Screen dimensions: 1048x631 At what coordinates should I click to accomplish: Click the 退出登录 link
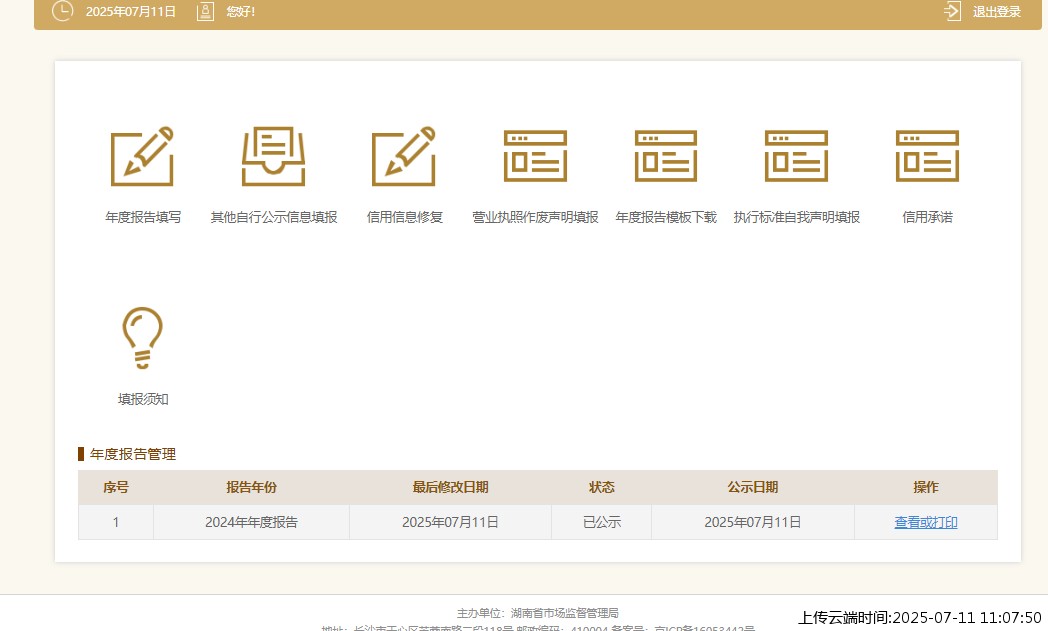coord(997,11)
